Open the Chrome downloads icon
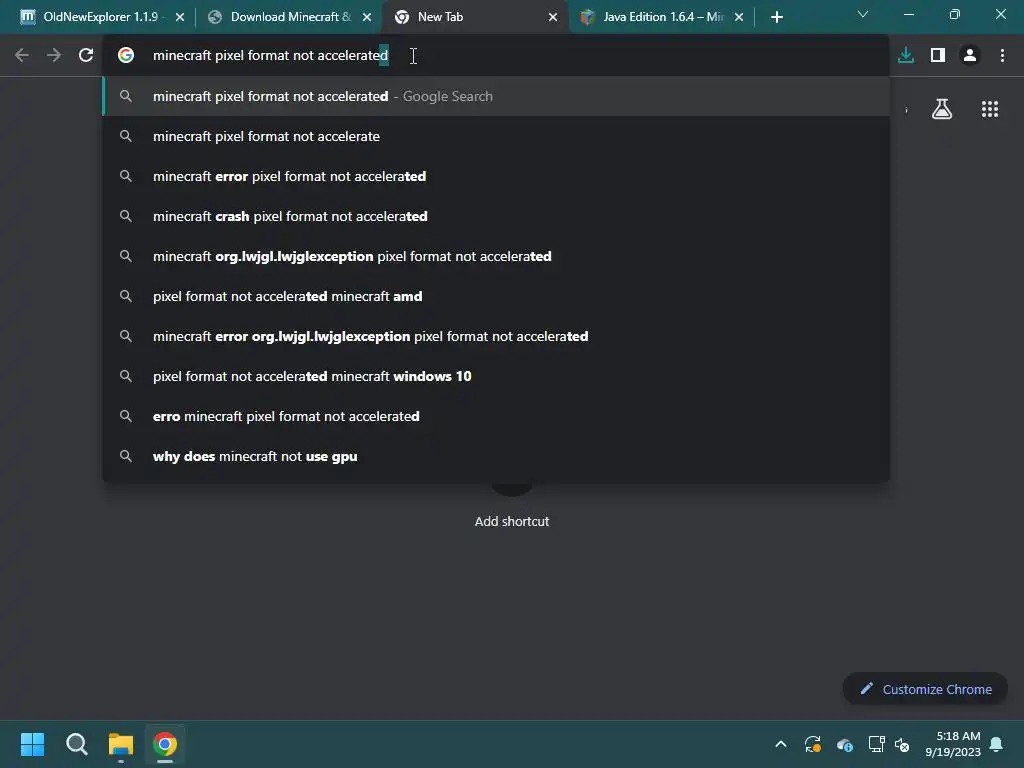 coord(906,56)
